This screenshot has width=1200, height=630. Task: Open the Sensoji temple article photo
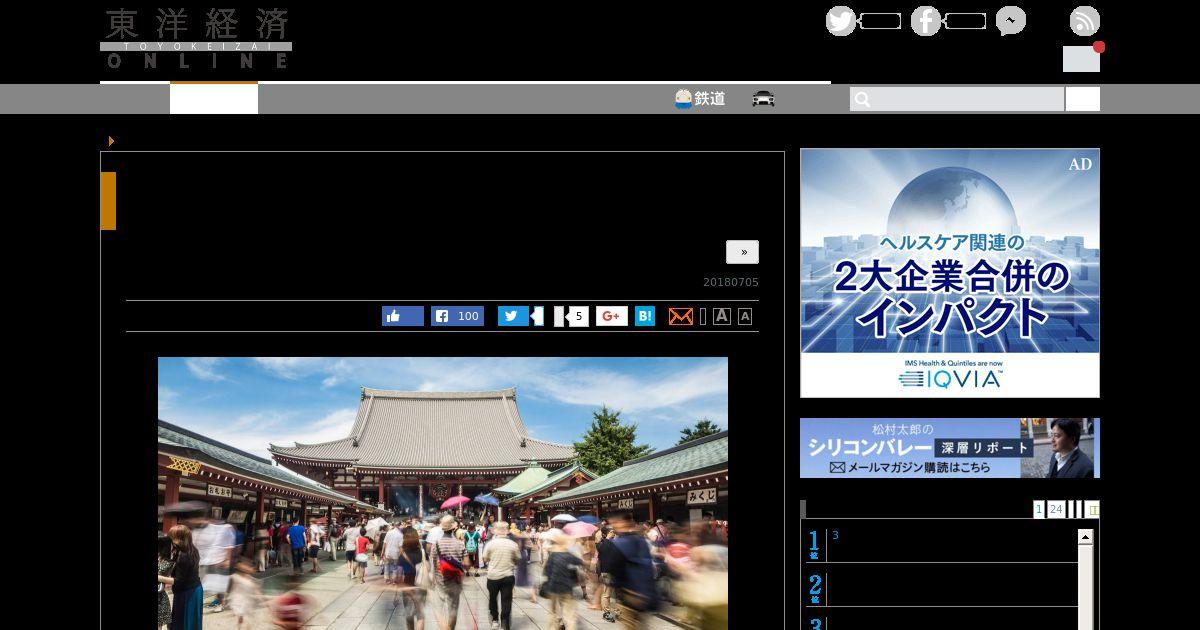click(443, 493)
